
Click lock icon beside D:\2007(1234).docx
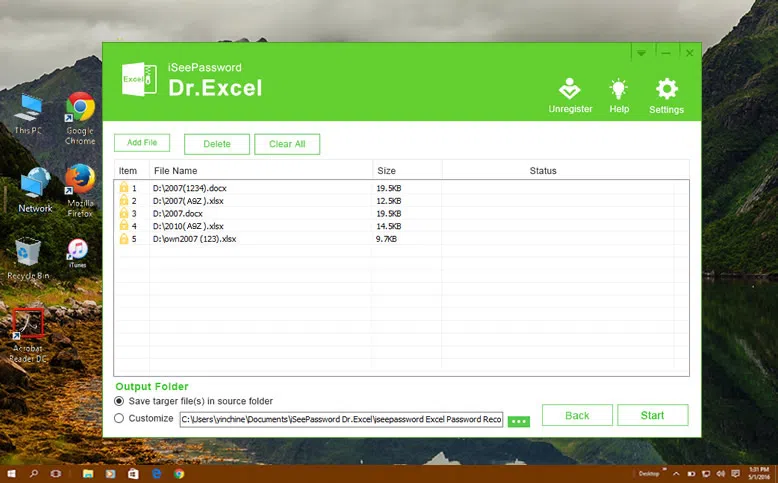(124, 188)
